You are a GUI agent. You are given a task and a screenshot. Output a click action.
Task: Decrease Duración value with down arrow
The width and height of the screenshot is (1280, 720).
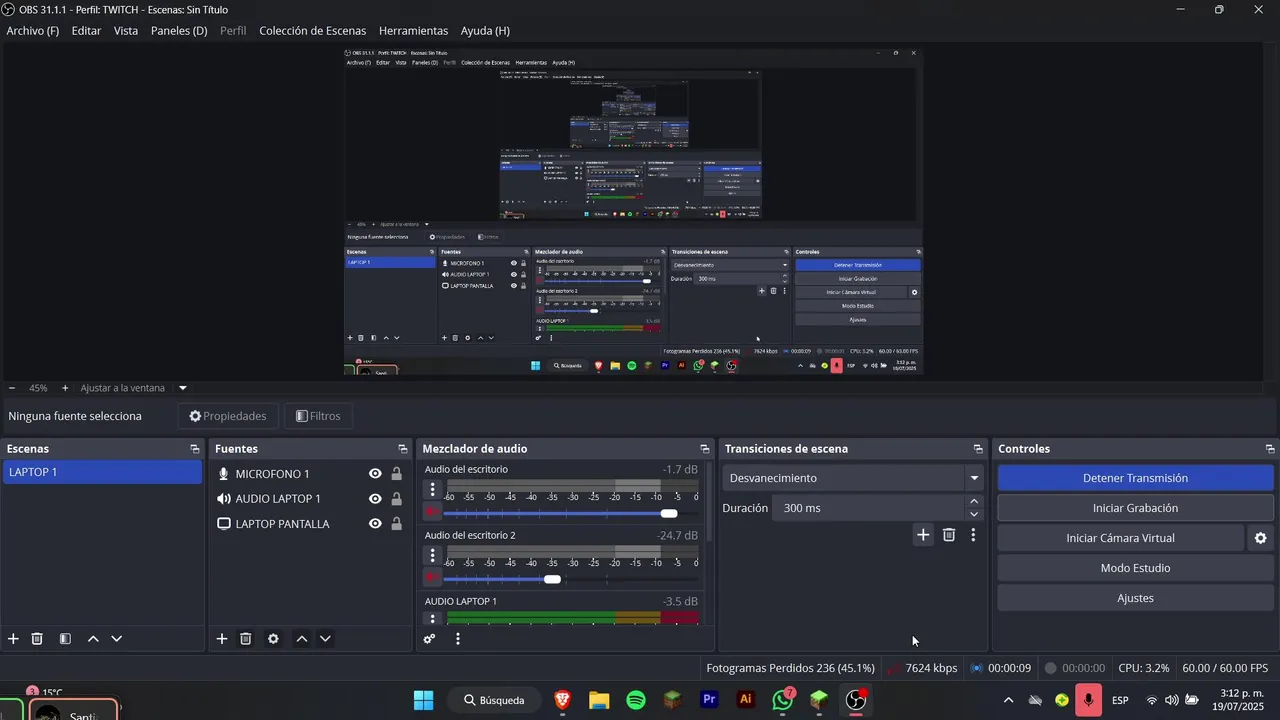point(975,514)
